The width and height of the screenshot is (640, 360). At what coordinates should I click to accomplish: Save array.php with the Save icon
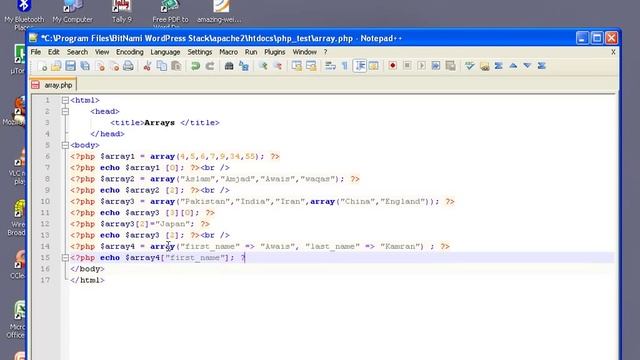click(x=70, y=66)
